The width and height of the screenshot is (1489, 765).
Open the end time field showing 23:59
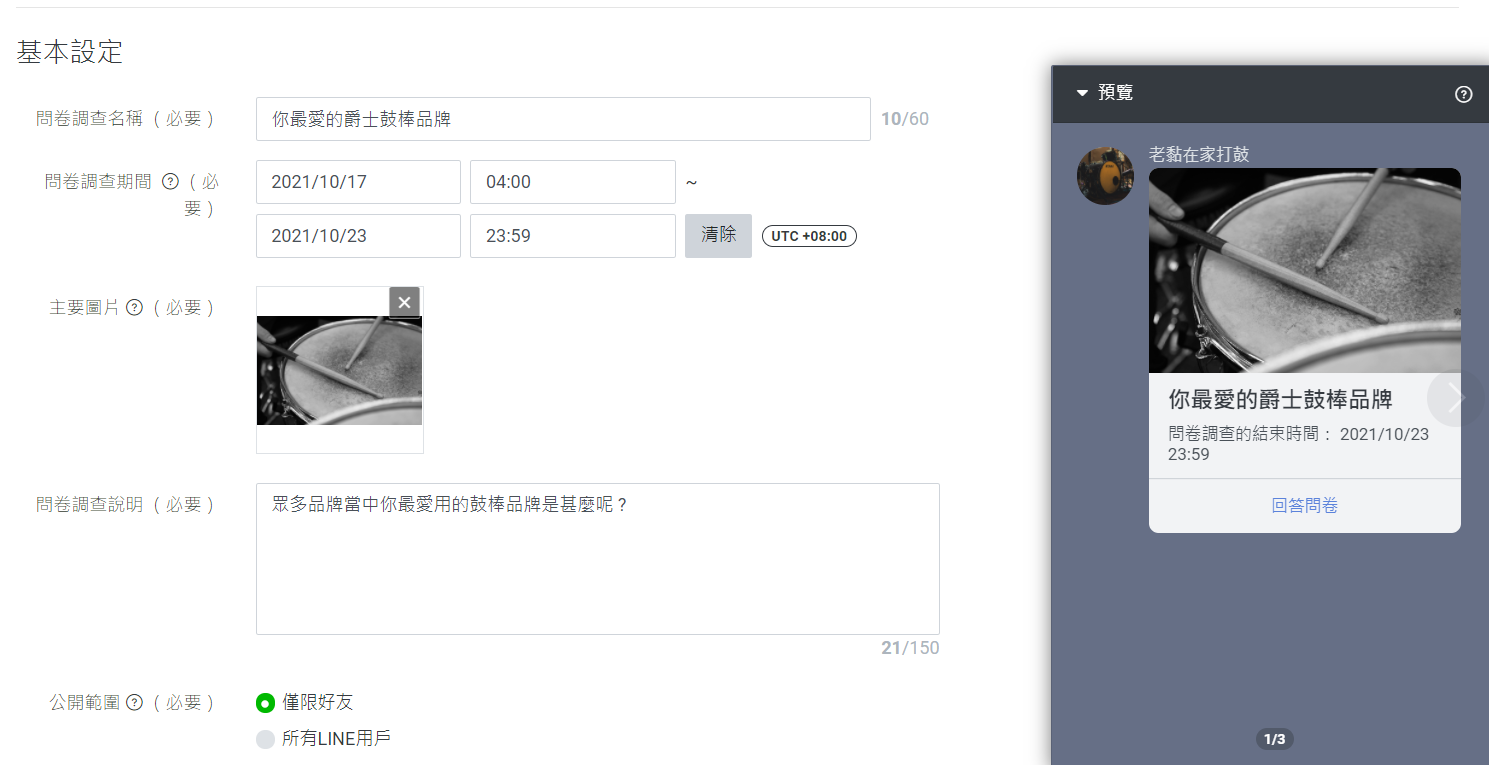tap(572, 236)
